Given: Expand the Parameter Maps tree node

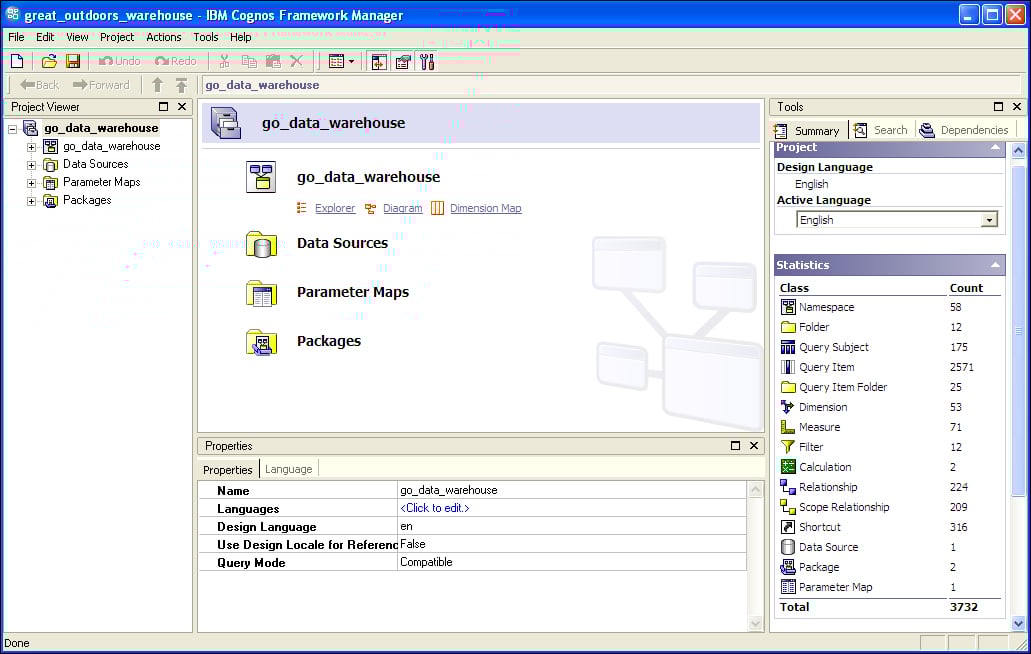Looking at the screenshot, I should pyautogui.click(x=31, y=183).
